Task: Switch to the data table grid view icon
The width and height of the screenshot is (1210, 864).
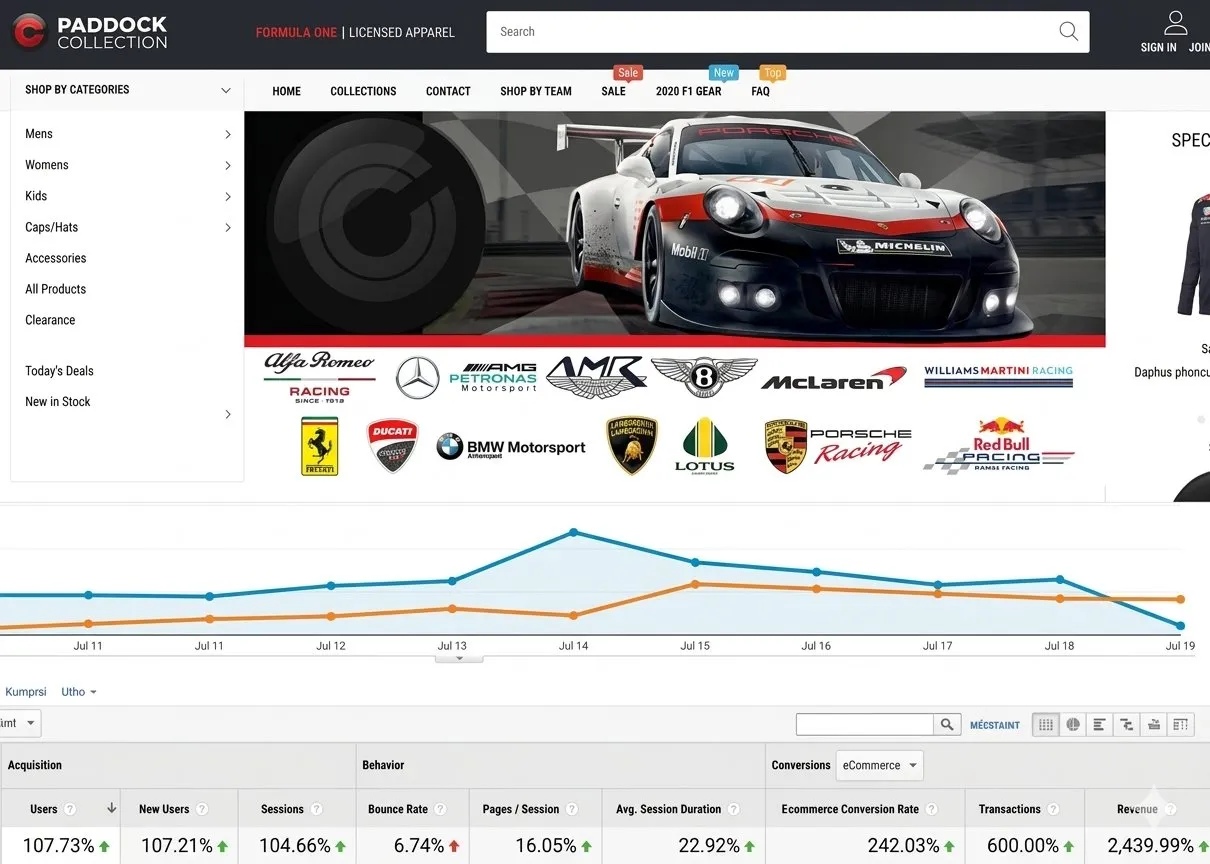Action: point(1046,725)
